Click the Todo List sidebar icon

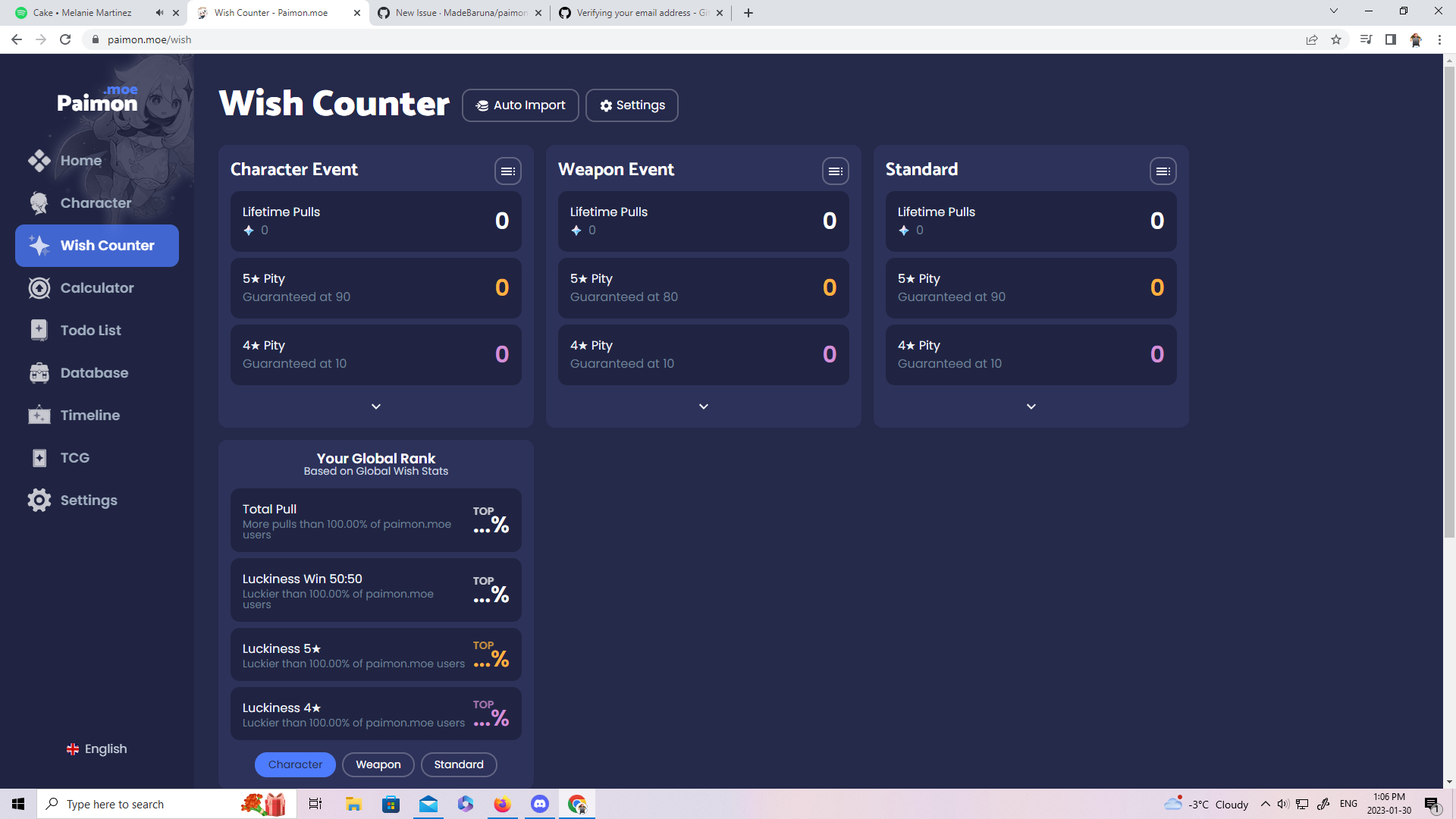tap(39, 331)
